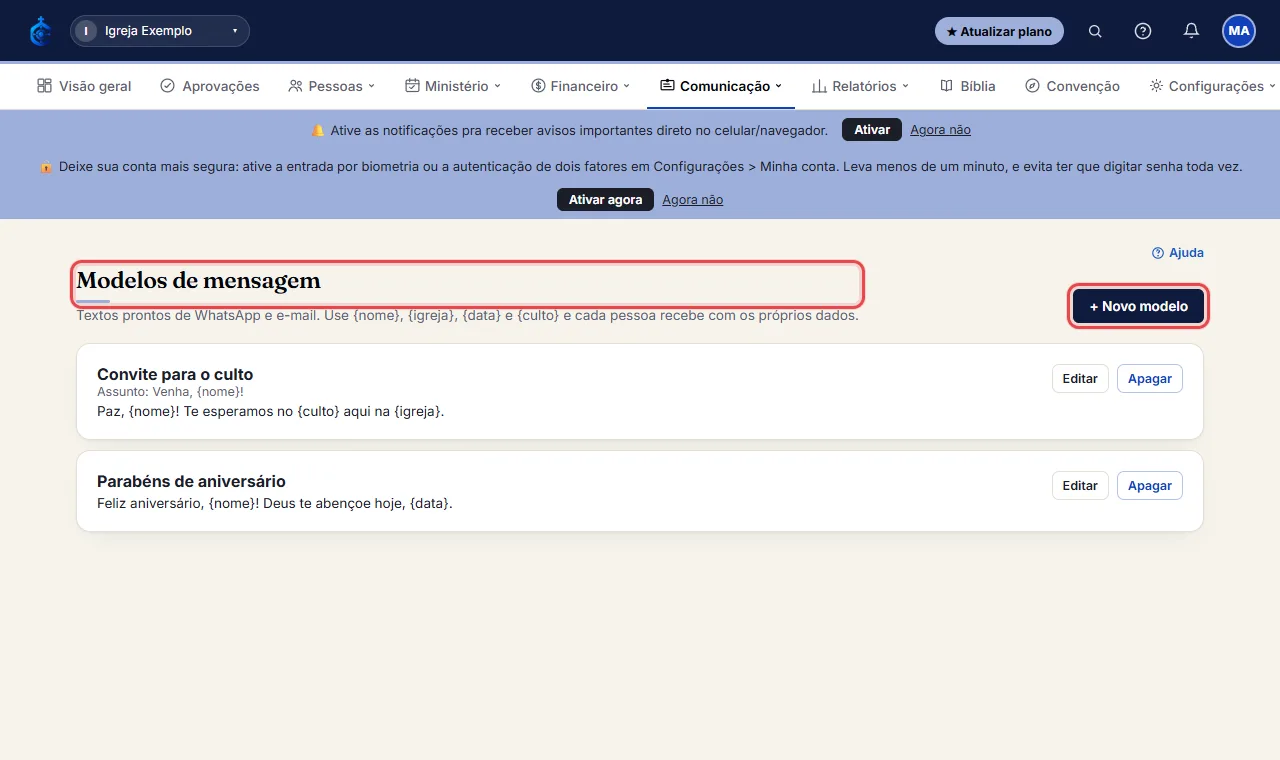The height and width of the screenshot is (760, 1280).
Task: Open Aprovações tab
Action: click(210, 86)
